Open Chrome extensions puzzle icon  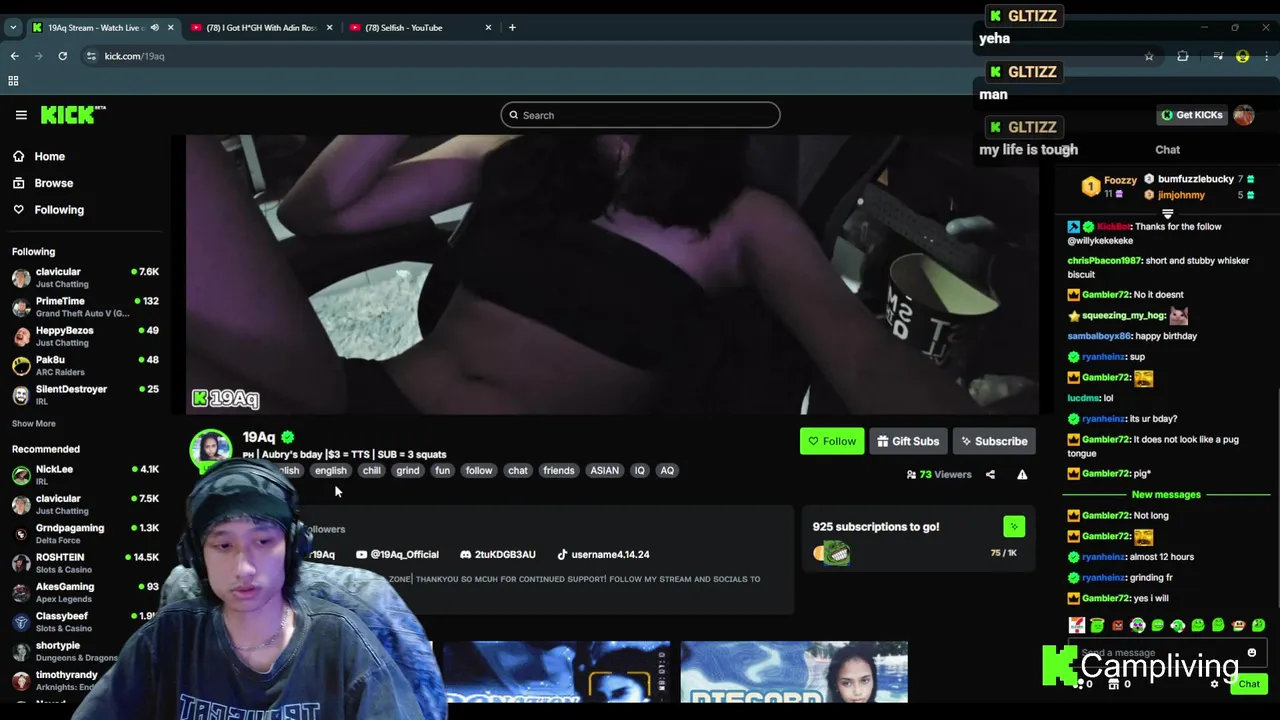[1183, 56]
